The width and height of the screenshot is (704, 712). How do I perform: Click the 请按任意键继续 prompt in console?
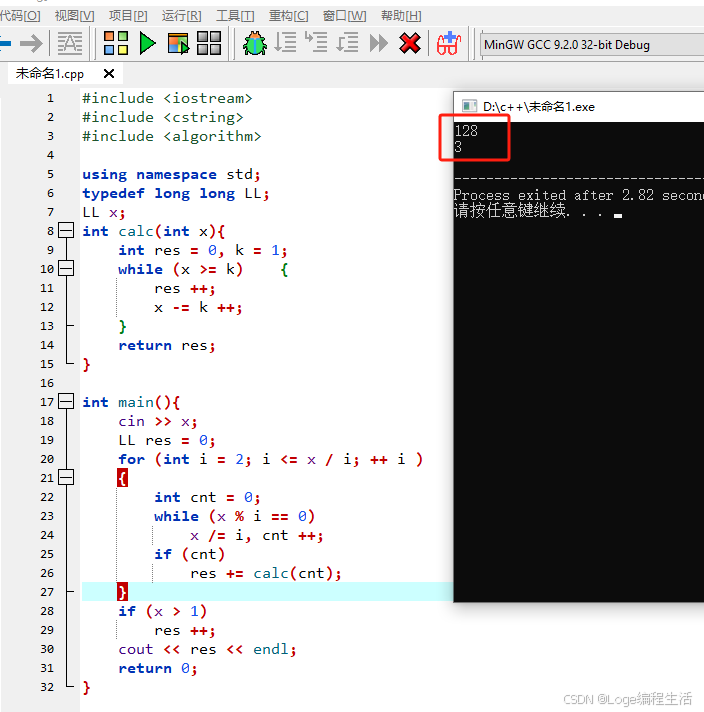530,211
